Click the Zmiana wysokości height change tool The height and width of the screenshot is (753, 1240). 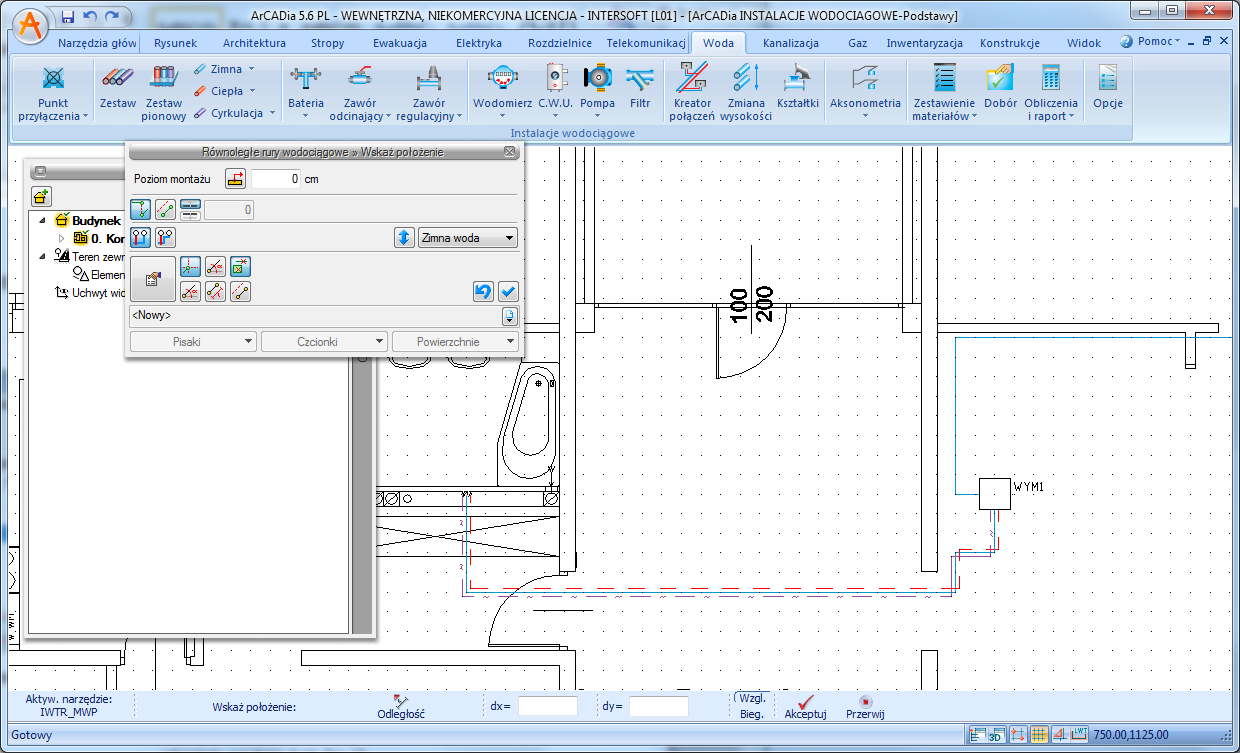tap(746, 92)
